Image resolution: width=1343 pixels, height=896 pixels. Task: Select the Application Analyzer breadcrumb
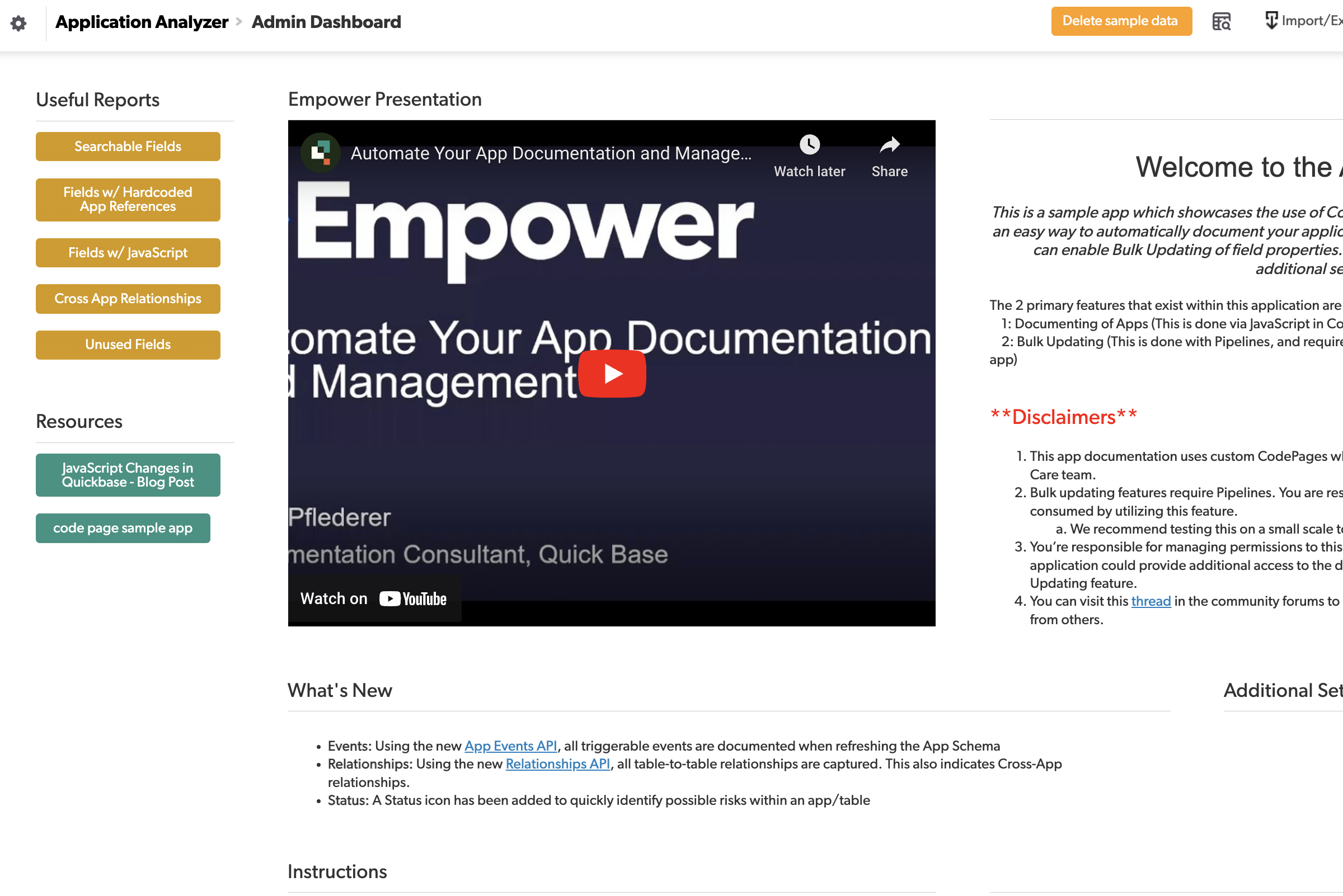141,22
